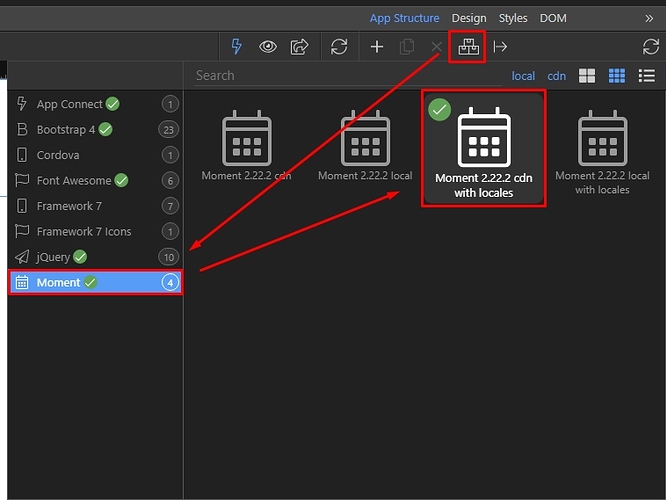The height and width of the screenshot is (500, 666).
Task: Click the refresh icon next to the plus
Action: point(339,47)
